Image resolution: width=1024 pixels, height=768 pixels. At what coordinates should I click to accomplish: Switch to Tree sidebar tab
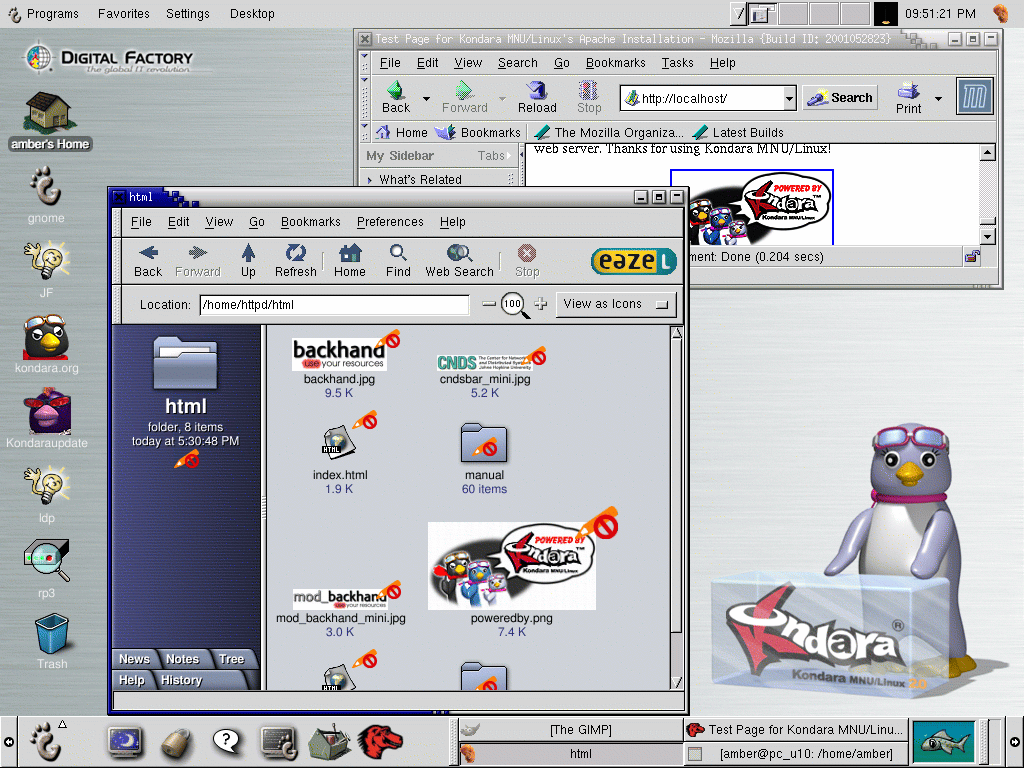(231, 659)
